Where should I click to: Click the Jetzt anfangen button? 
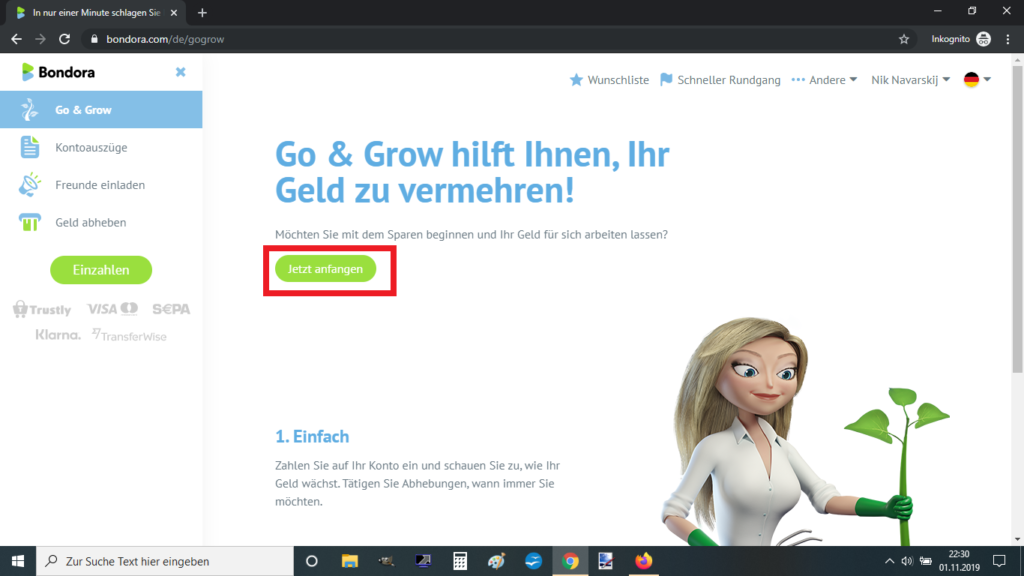(325, 269)
